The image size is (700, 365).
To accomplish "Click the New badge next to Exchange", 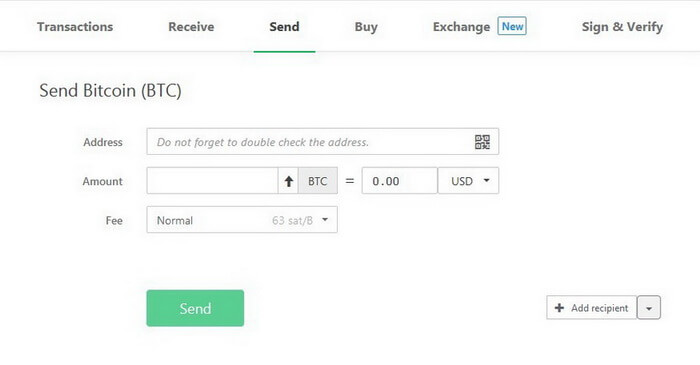I will (x=512, y=26).
